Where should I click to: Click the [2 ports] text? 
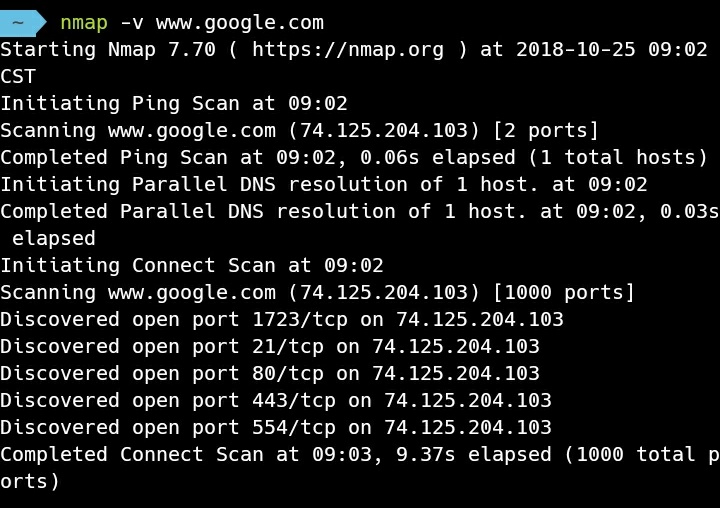pyautogui.click(x=546, y=131)
